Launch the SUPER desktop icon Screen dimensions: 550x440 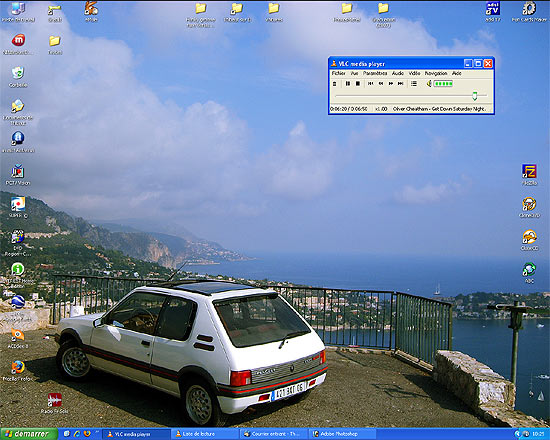point(18,207)
